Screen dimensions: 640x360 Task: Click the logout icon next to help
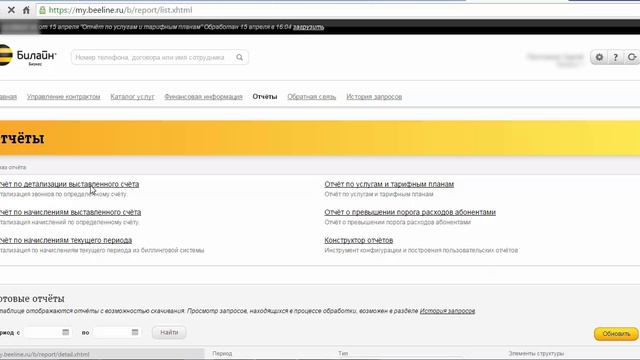[x=631, y=58]
